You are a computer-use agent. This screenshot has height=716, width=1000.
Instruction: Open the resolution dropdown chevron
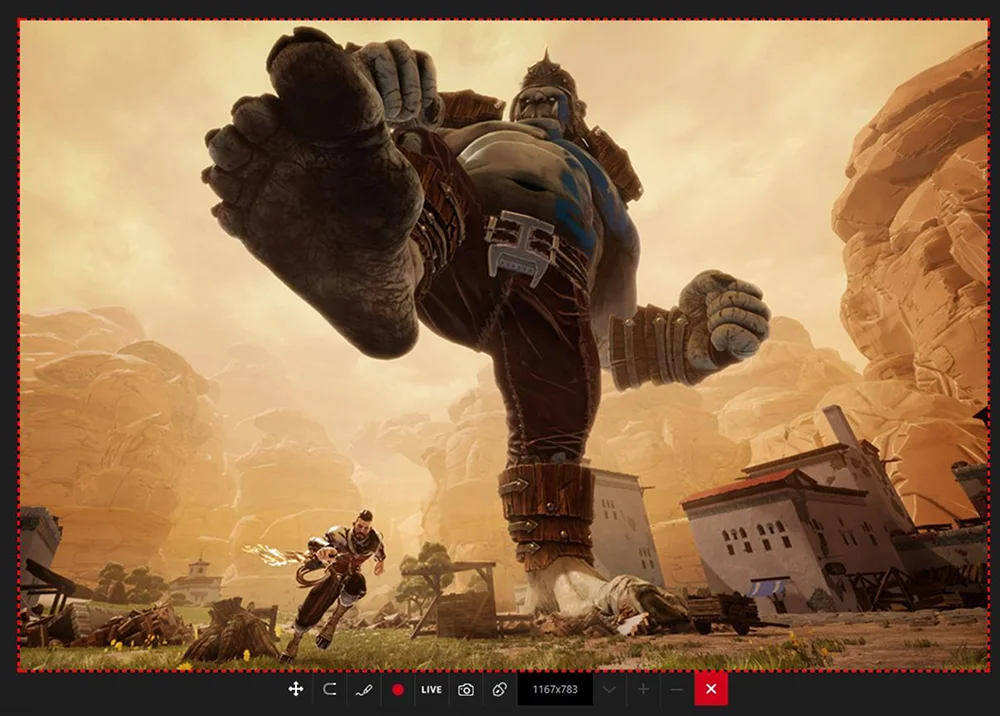[609, 689]
